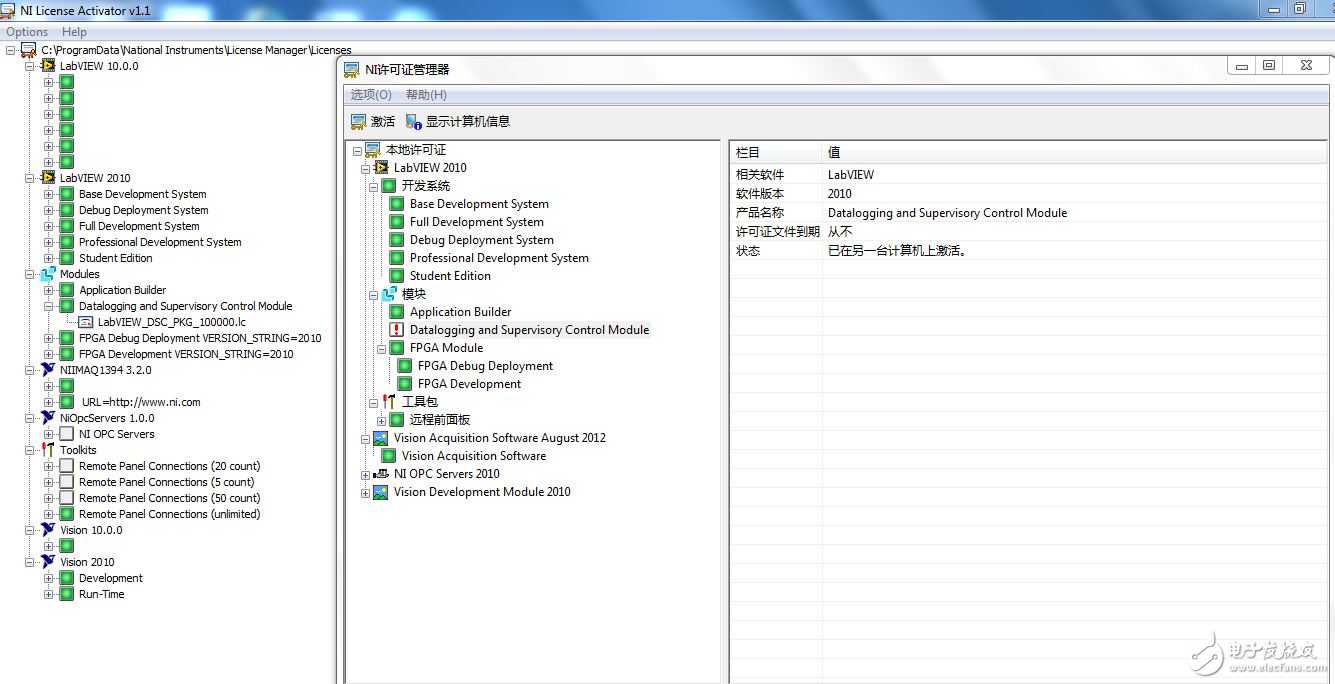The width and height of the screenshot is (1335, 684).
Task: Expand NI OPC Servers 2010 node
Action: click(366, 474)
